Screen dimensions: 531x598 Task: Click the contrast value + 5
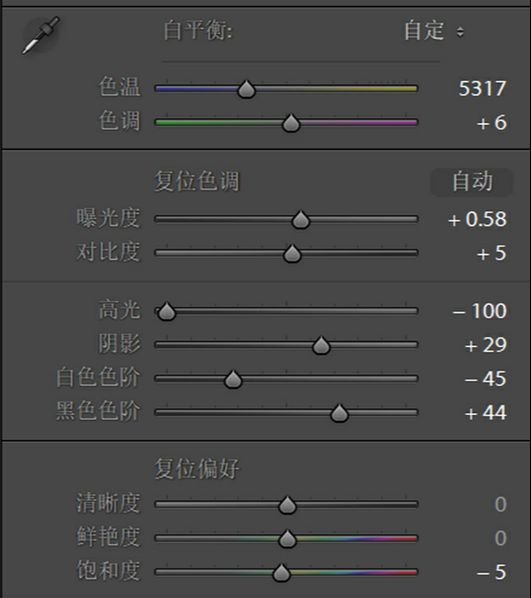point(492,253)
